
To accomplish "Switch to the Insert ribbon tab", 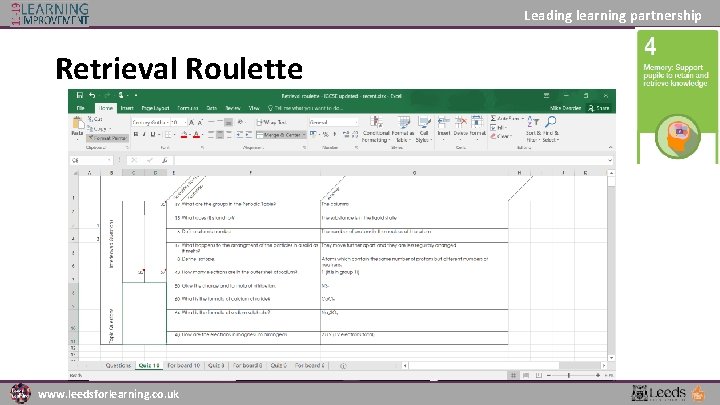I will [127, 108].
